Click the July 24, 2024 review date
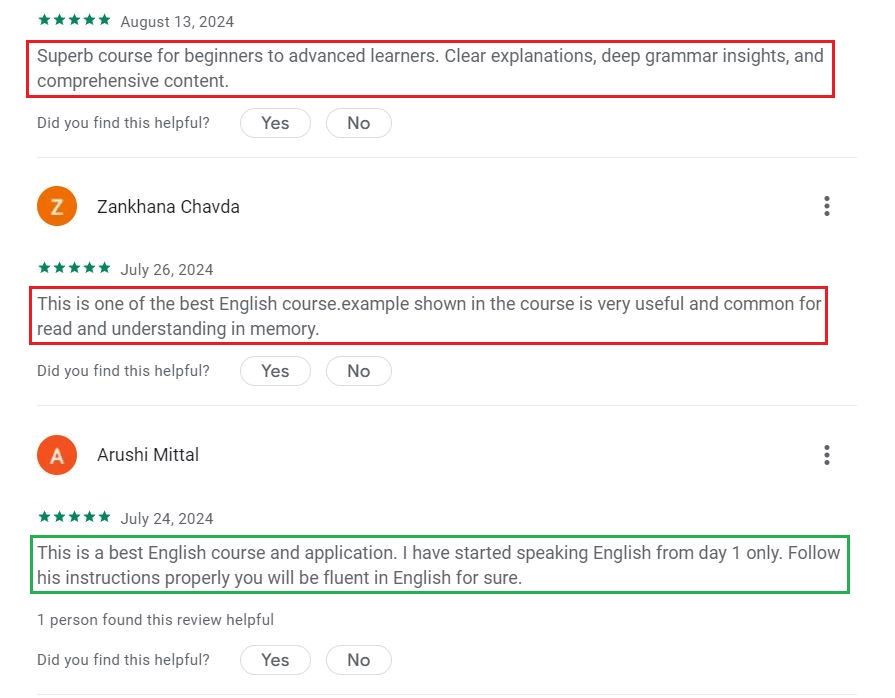This screenshot has width=895, height=698. pyautogui.click(x=167, y=518)
